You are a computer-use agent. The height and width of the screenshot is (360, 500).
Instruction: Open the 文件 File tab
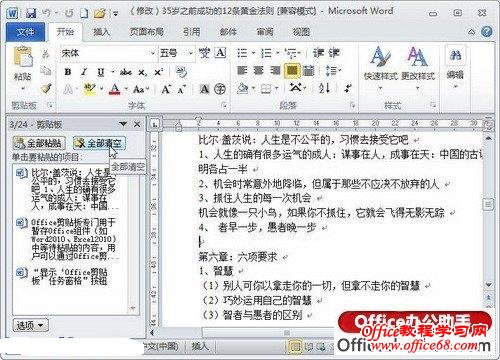[x=25, y=32]
